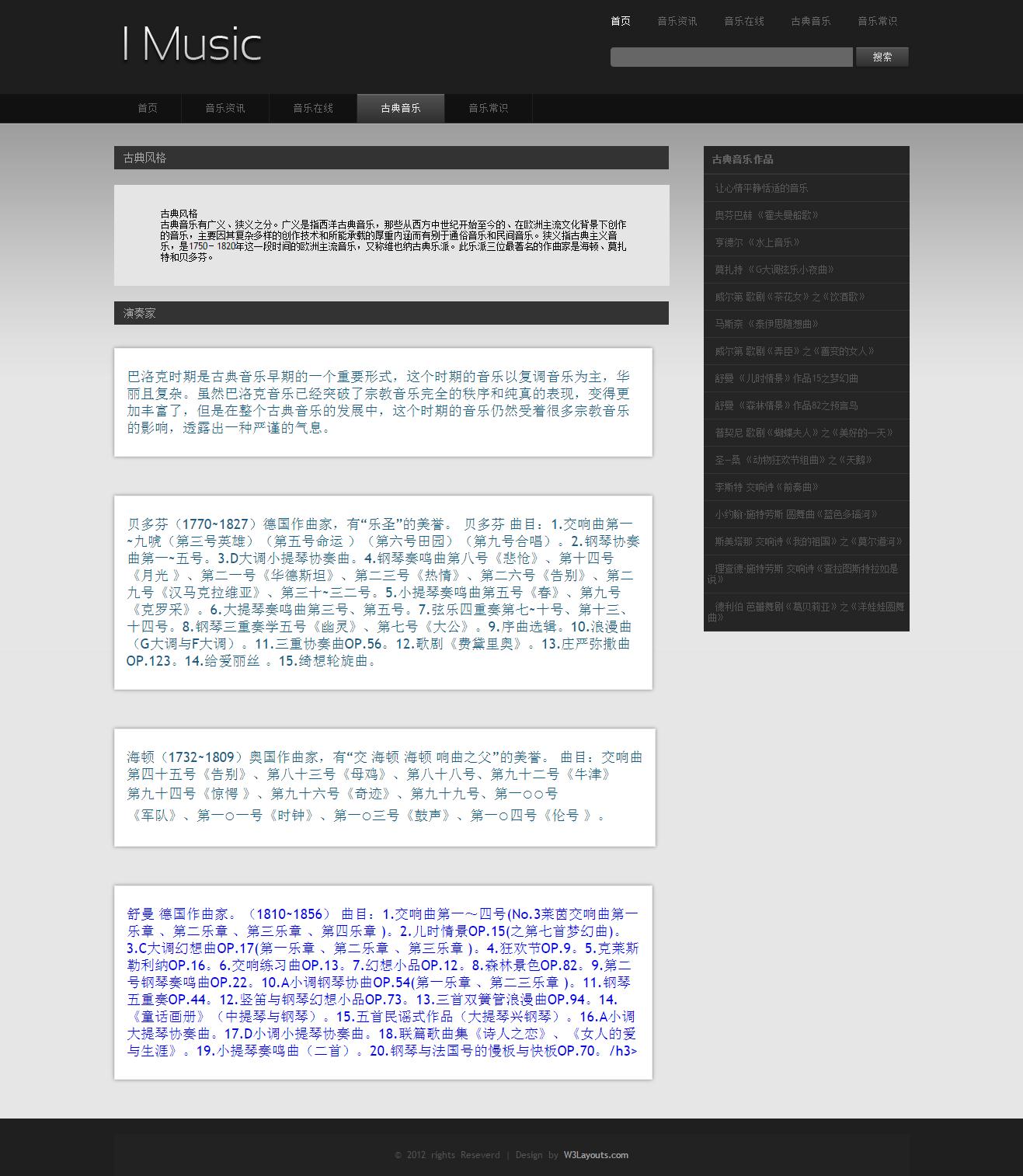
Task: Visit W3Layouts.com link in footer
Action: pos(596,1155)
